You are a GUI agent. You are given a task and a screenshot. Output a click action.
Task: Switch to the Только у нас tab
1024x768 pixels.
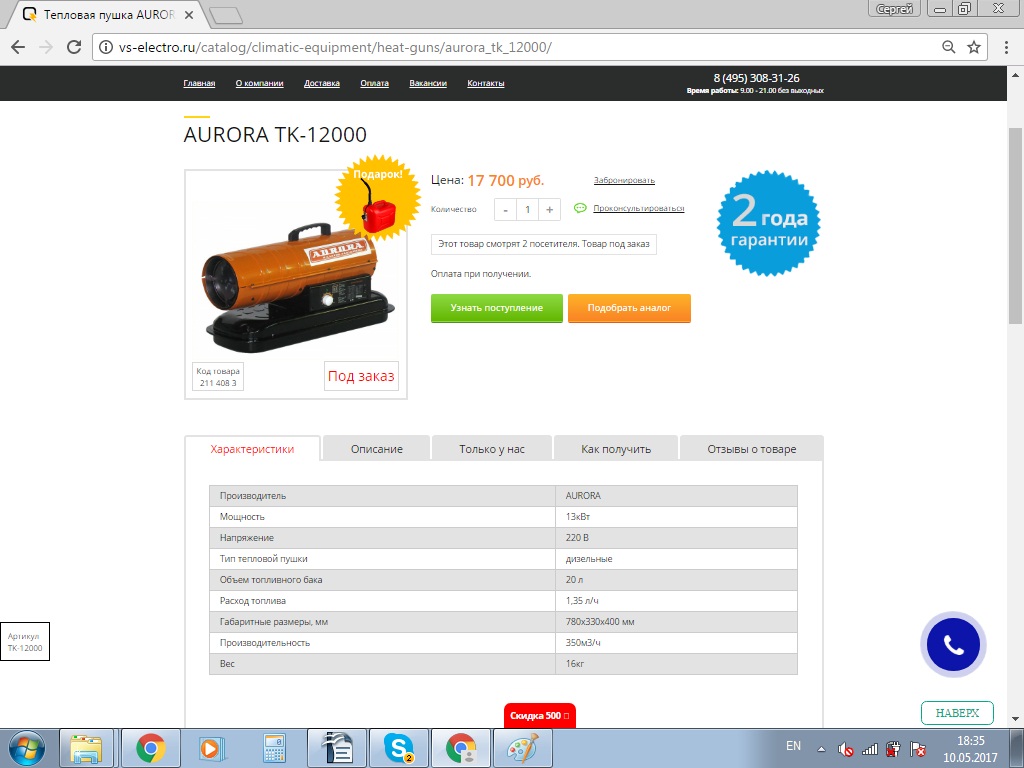492,449
